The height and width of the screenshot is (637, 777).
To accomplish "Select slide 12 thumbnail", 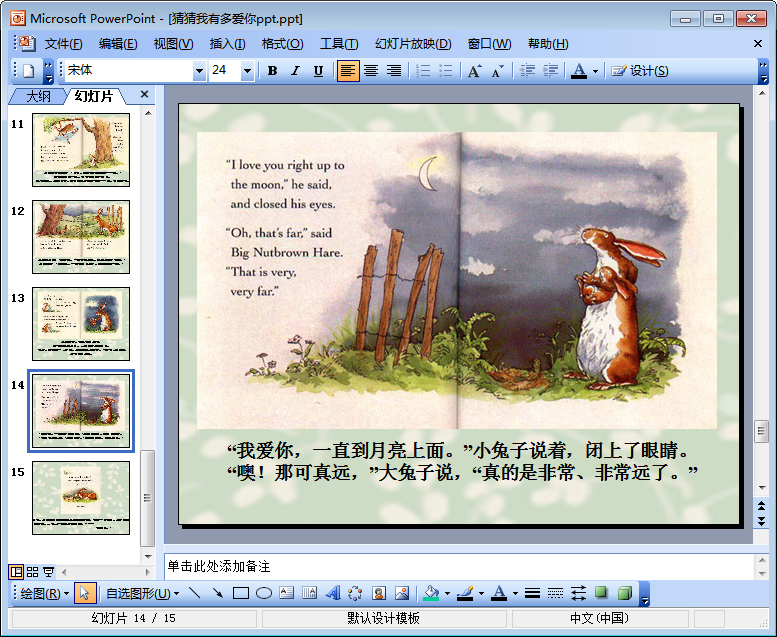I will click(x=81, y=237).
